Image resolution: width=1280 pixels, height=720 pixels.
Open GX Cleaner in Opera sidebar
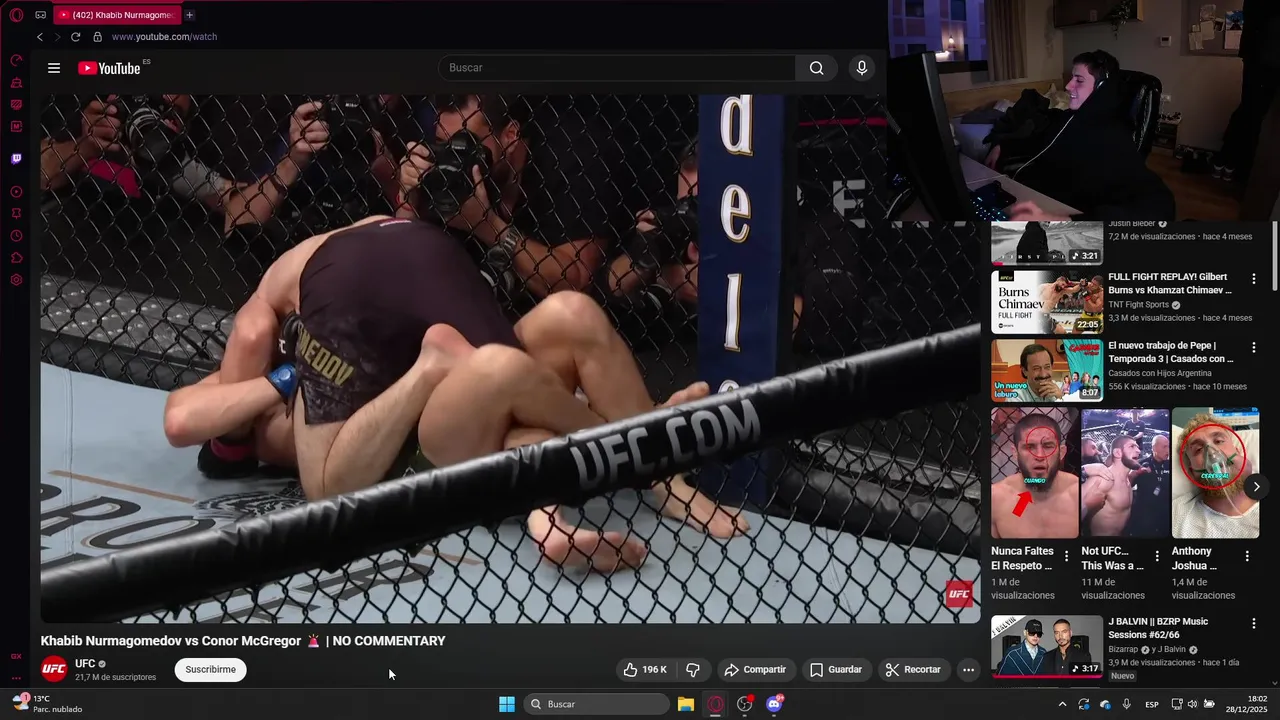point(16,83)
